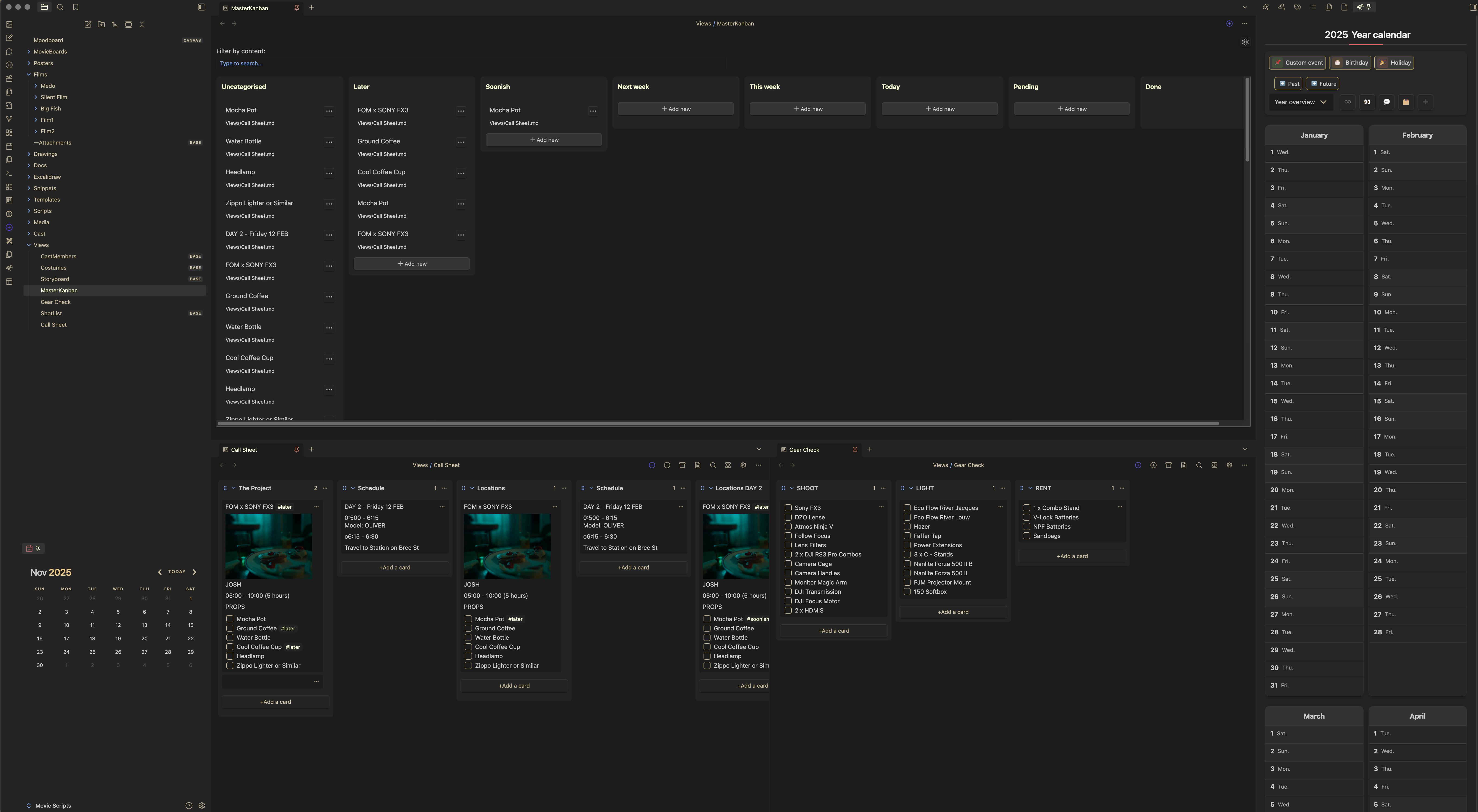The height and width of the screenshot is (812, 1478).
Task: Click the Holiday filter button
Action: (x=1394, y=63)
